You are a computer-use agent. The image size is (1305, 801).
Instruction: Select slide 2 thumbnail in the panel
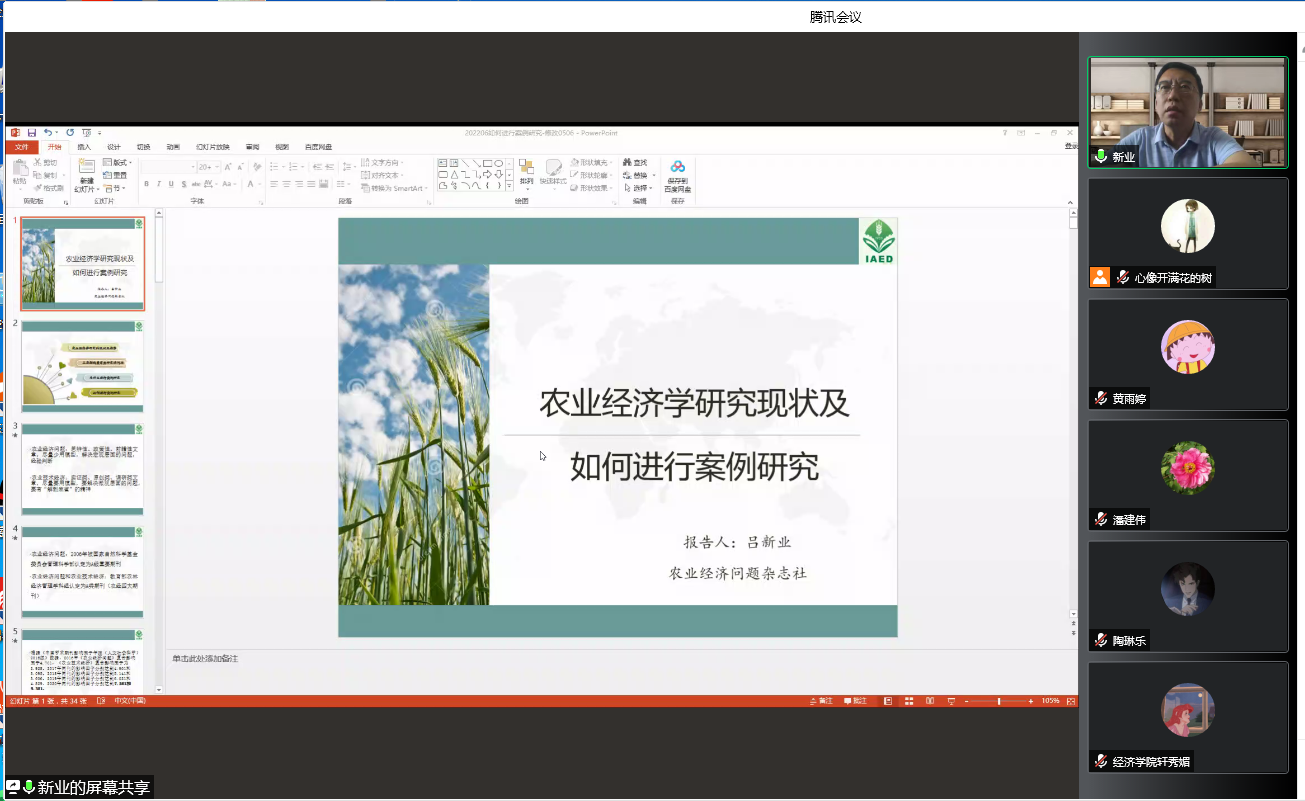click(83, 367)
